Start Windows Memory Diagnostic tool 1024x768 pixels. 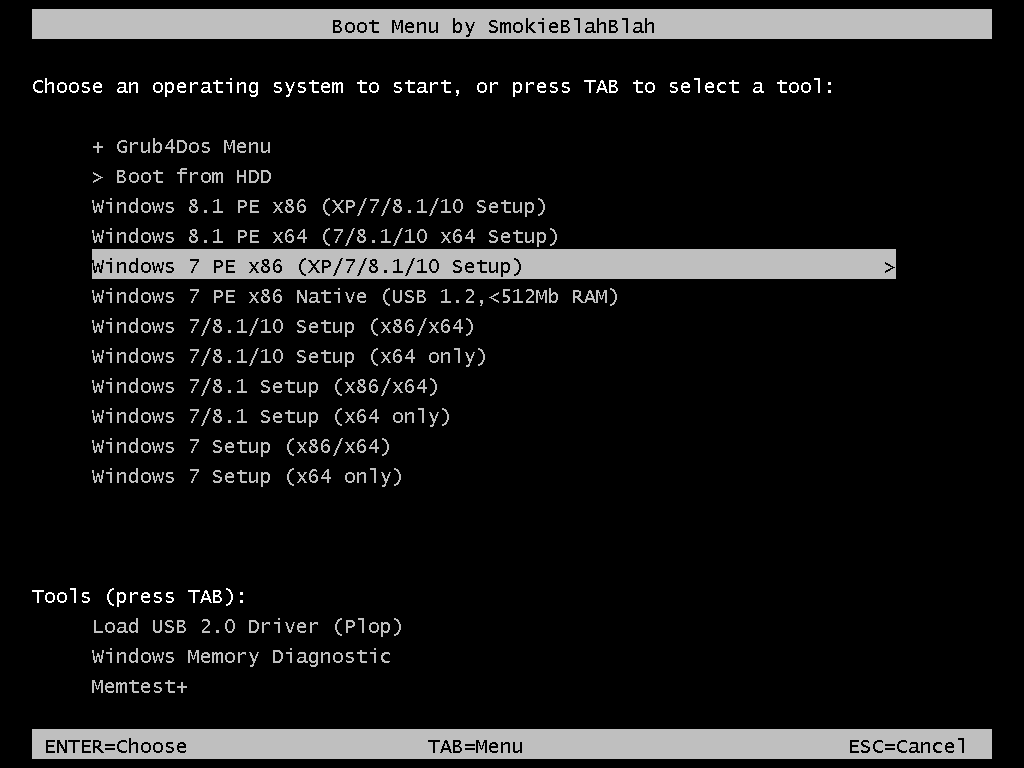(241, 657)
